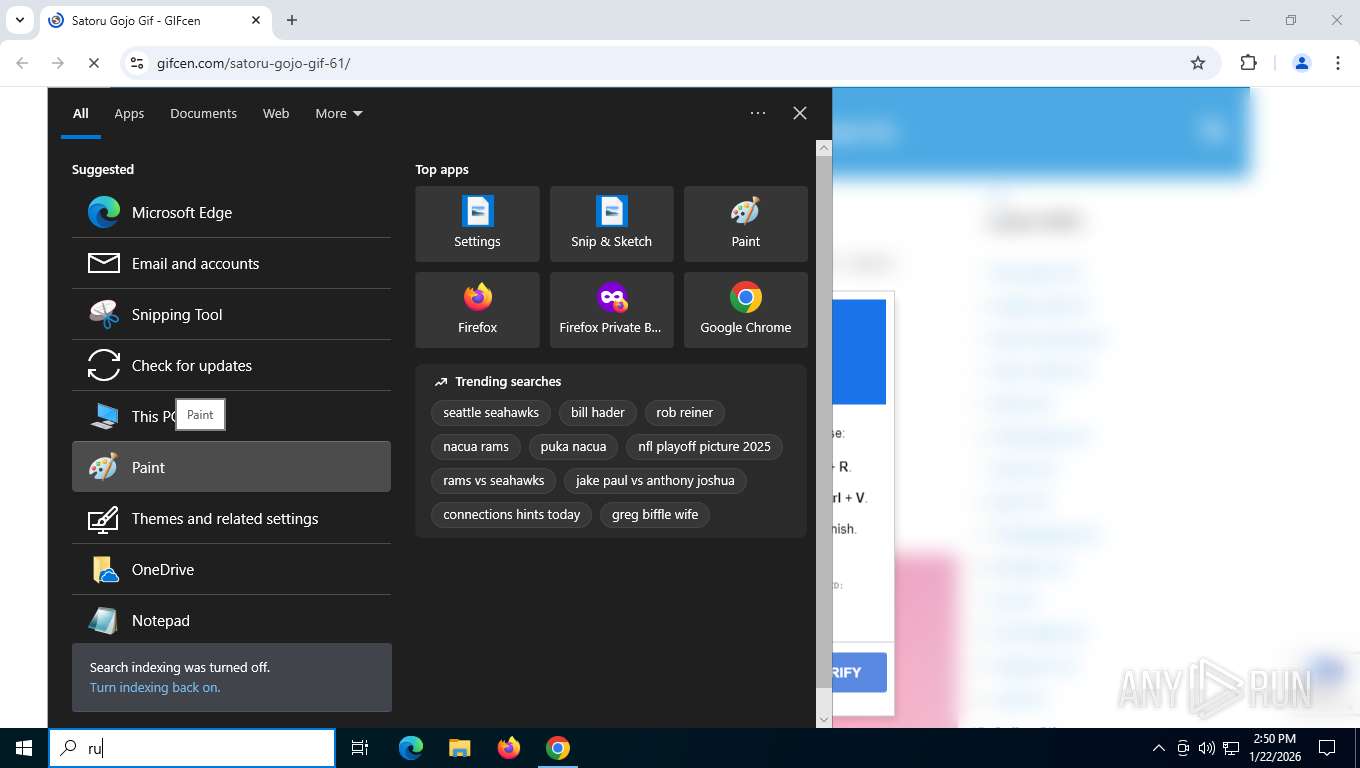This screenshot has width=1360, height=768.
Task: Launch Paint from the Suggested list
Action: pyautogui.click(x=231, y=467)
